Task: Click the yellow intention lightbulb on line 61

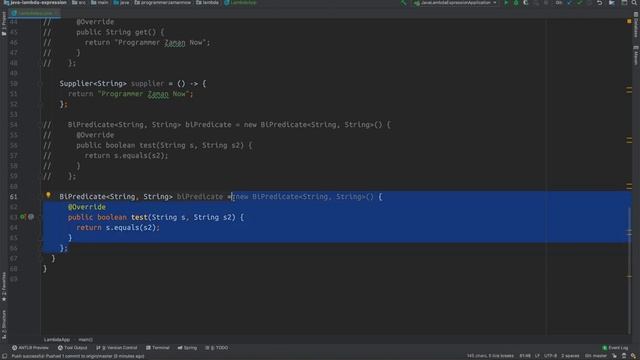Action: (x=48, y=196)
